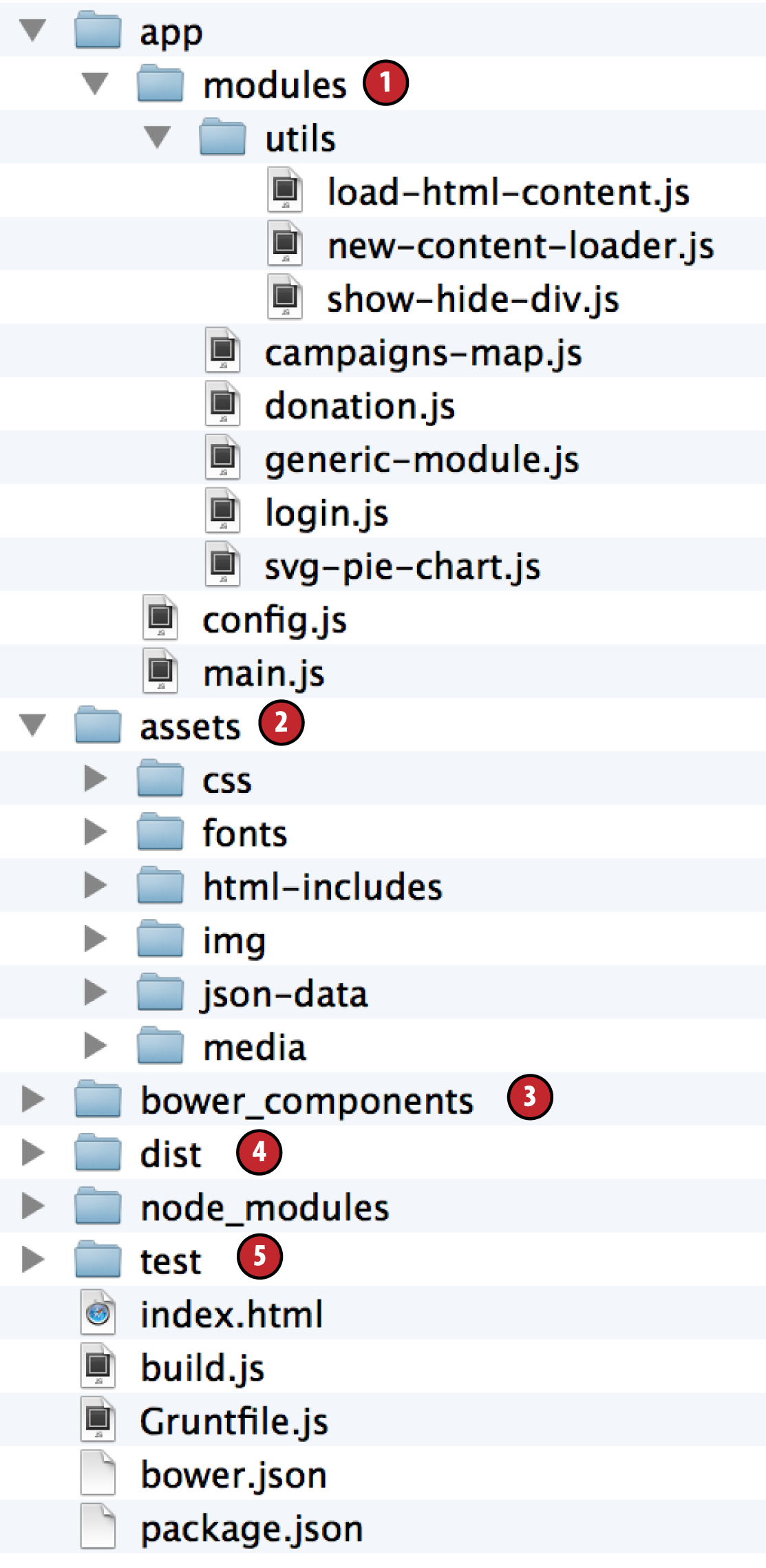Expand the dist folder triangle
766x1568 pixels.
(x=32, y=1153)
